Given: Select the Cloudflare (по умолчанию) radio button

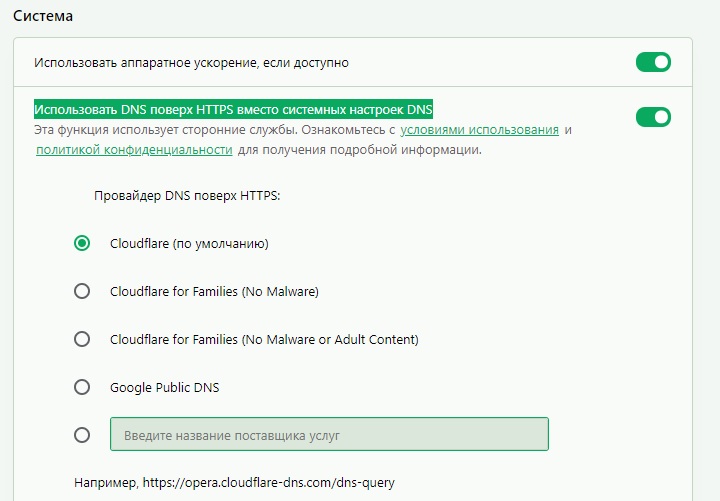Looking at the screenshot, I should pos(82,243).
